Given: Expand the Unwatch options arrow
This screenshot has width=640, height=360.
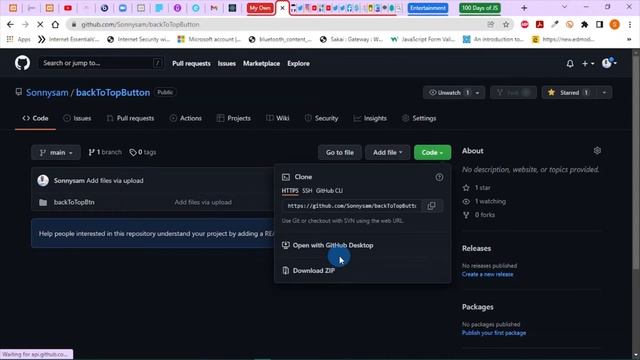Looking at the screenshot, I should (x=478, y=93).
